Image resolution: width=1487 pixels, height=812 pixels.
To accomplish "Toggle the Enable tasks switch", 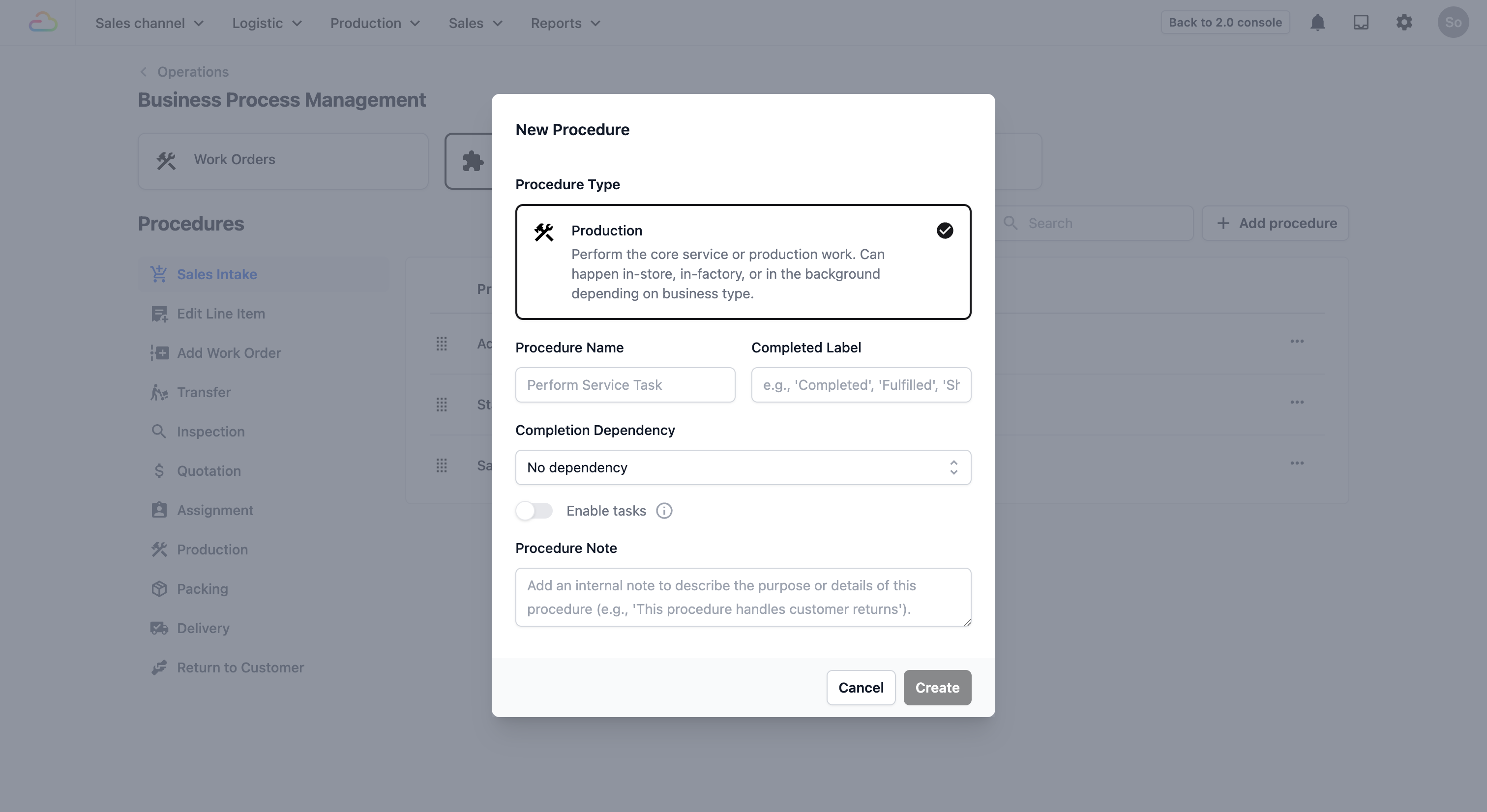I will [x=534, y=511].
